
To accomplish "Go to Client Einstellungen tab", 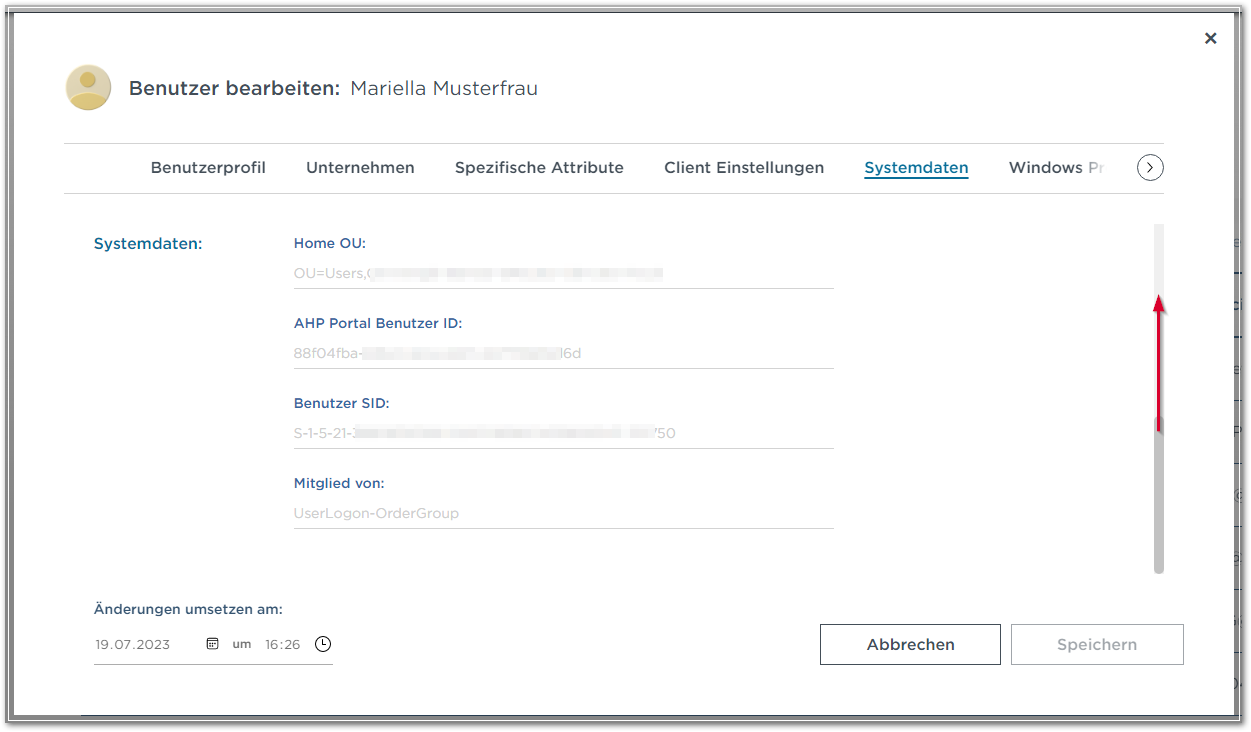I will (744, 168).
